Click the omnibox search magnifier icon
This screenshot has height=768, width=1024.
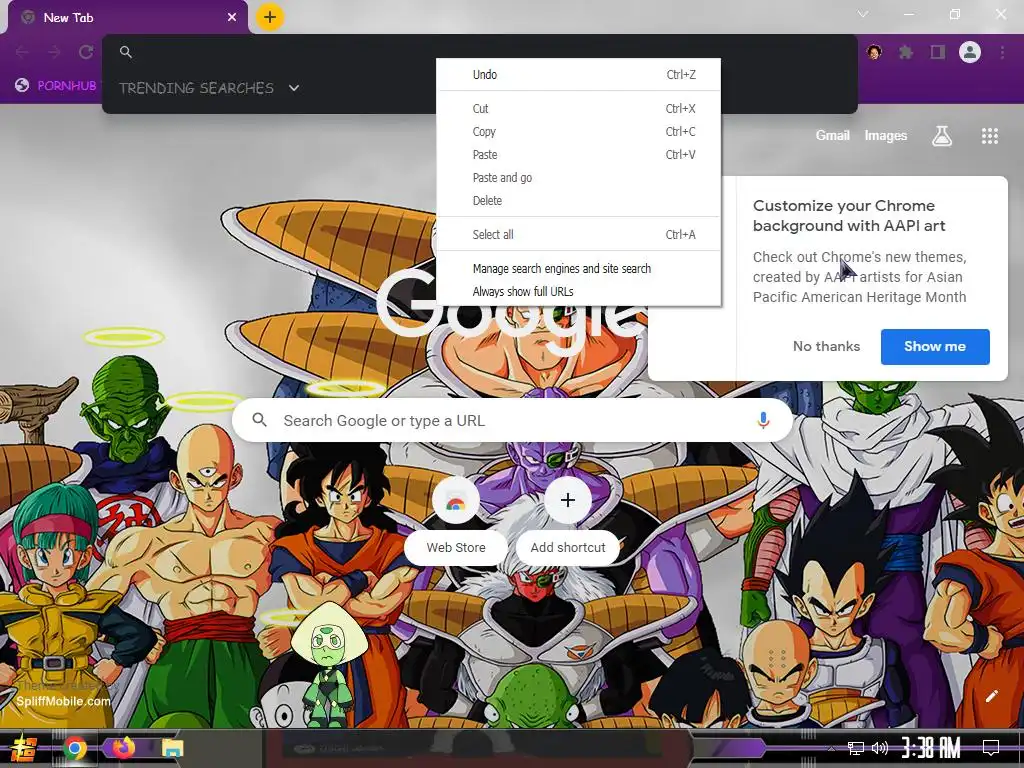(126, 52)
